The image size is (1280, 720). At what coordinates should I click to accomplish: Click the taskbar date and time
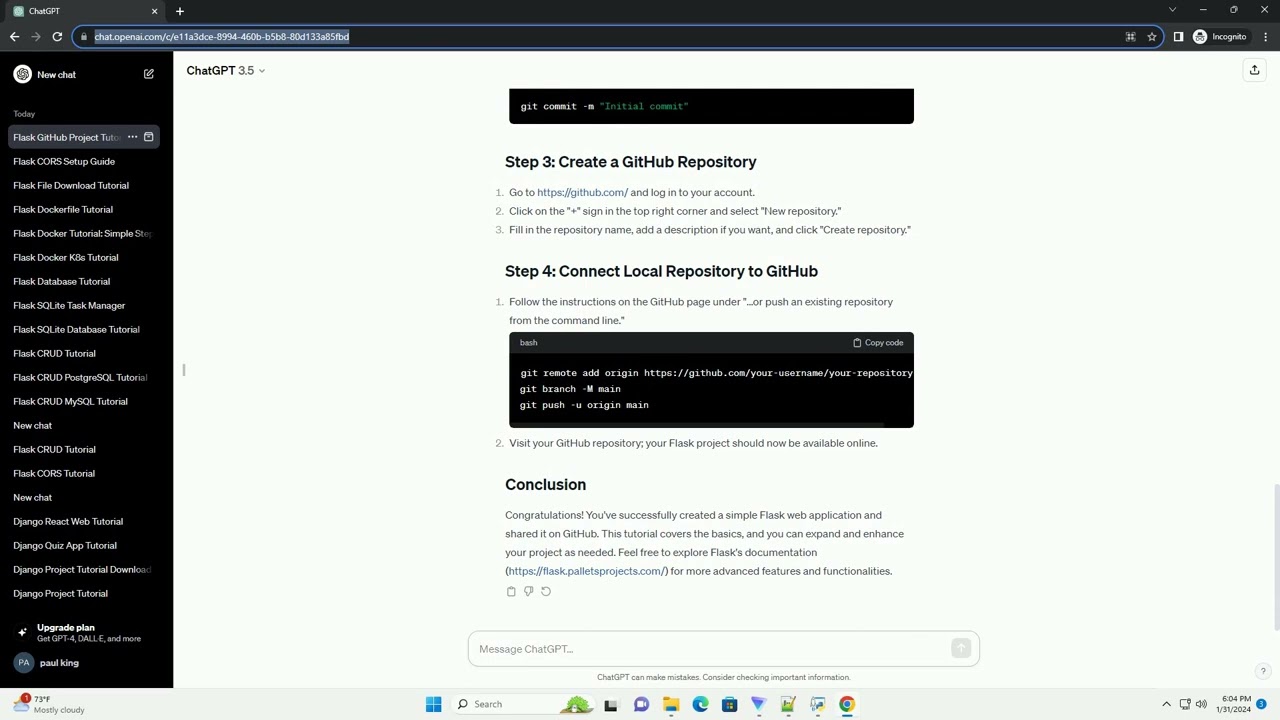tap(1233, 704)
